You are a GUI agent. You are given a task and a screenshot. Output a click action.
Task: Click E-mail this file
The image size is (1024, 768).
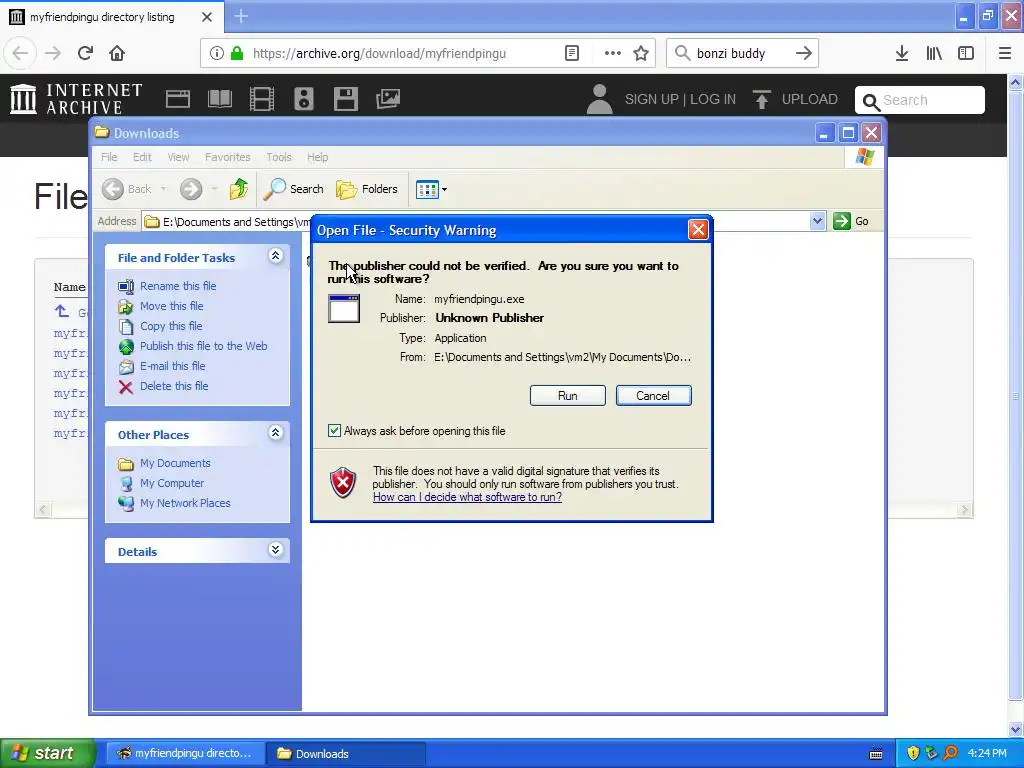pos(172,366)
